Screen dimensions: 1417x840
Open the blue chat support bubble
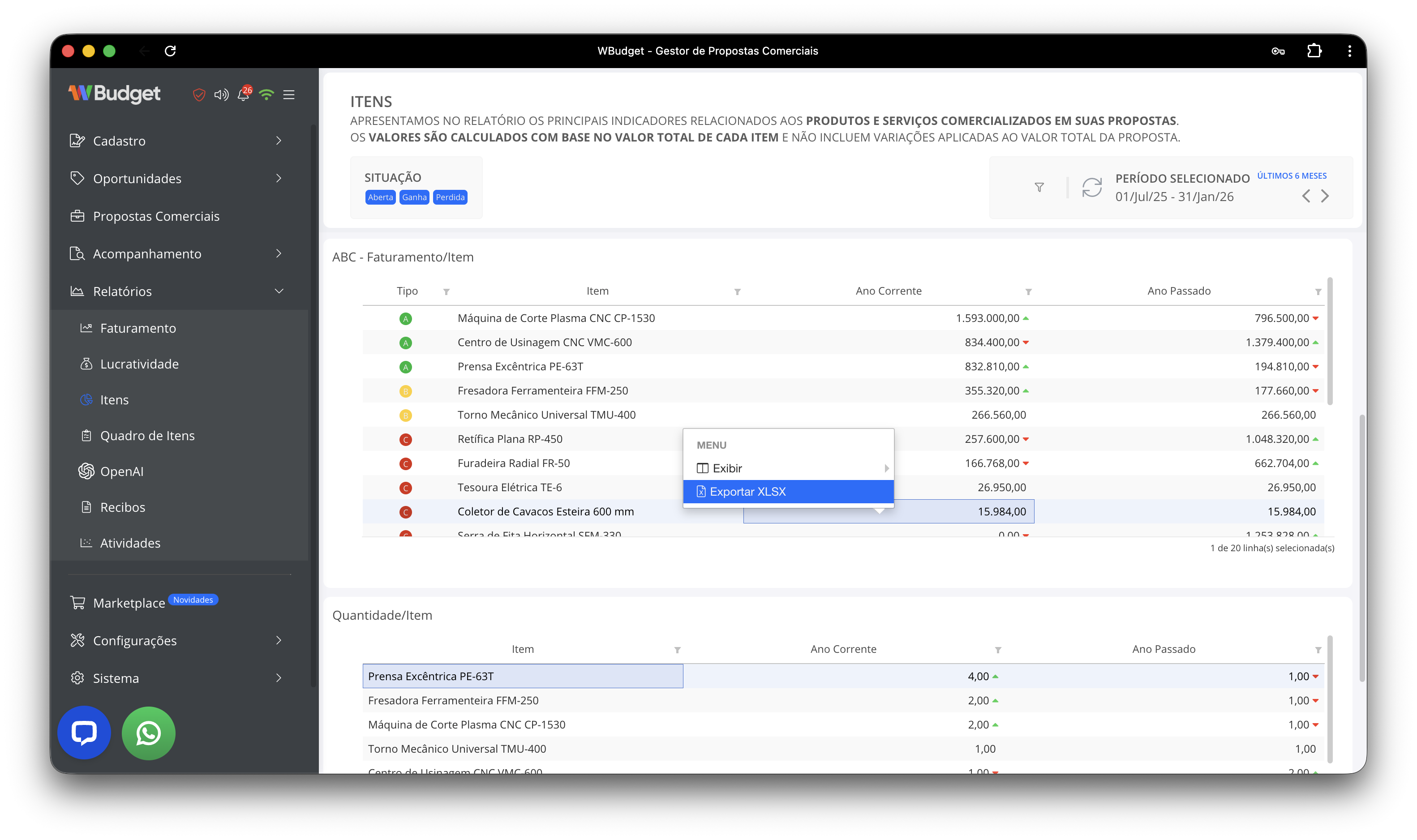point(84,733)
